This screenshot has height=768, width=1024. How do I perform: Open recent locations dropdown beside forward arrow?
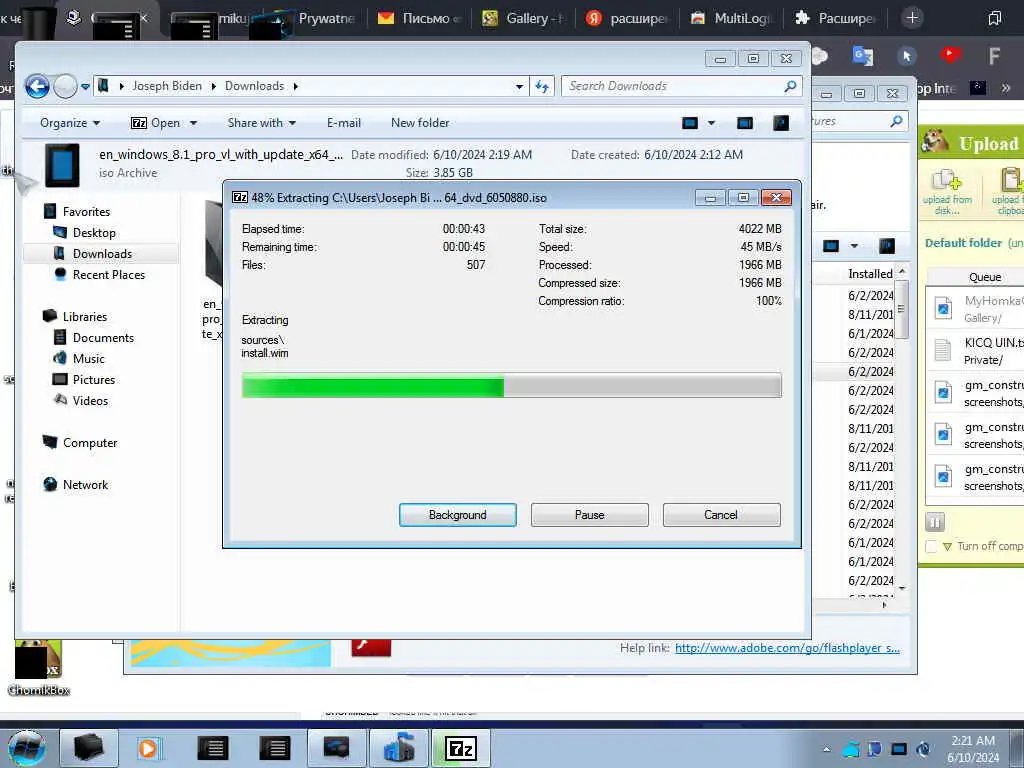click(x=85, y=86)
